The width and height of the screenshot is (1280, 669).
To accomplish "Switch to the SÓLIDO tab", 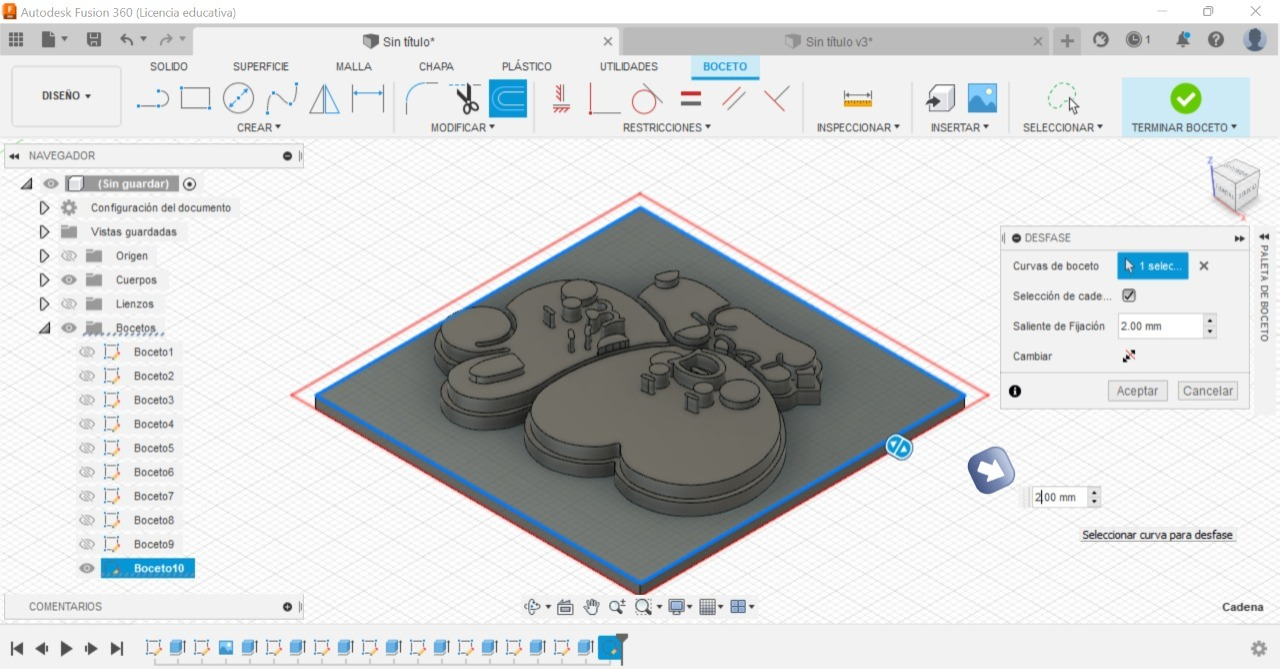I will pos(169,67).
